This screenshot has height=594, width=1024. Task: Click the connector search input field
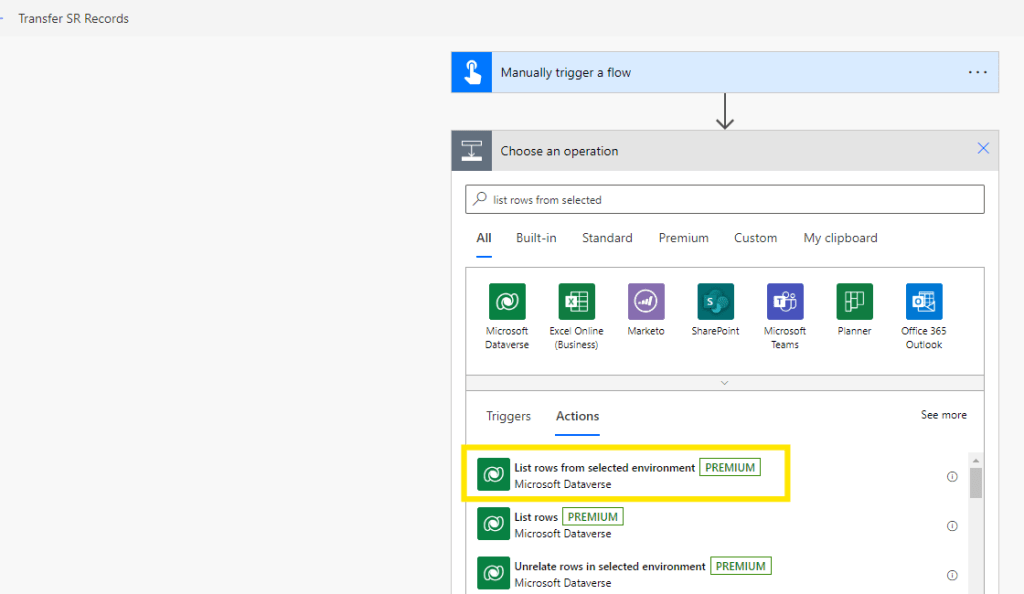click(x=725, y=200)
